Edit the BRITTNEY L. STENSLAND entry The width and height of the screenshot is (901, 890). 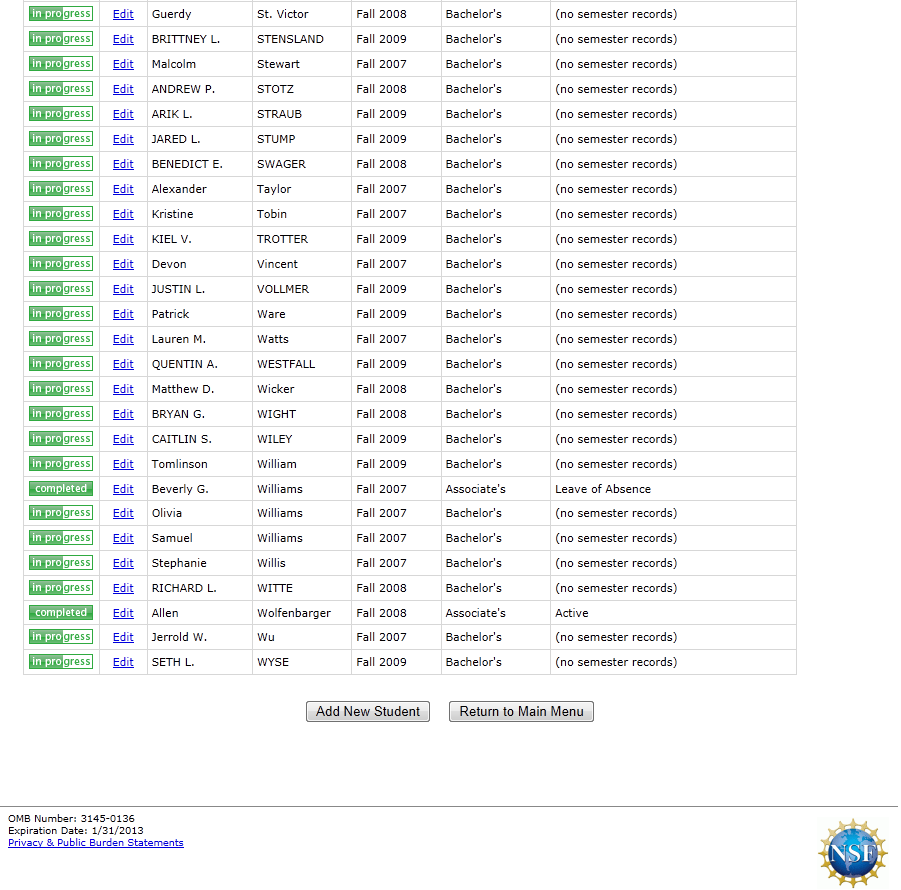123,39
